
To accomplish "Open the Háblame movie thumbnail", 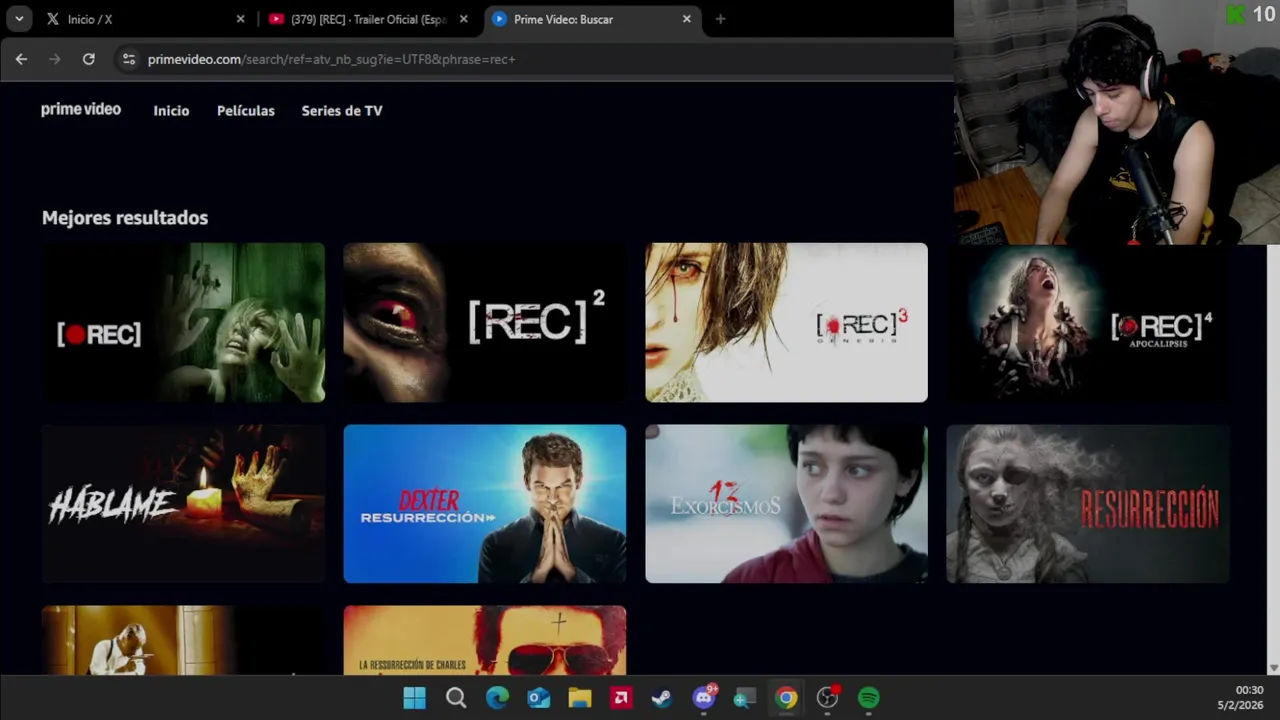I will pyautogui.click(x=183, y=503).
